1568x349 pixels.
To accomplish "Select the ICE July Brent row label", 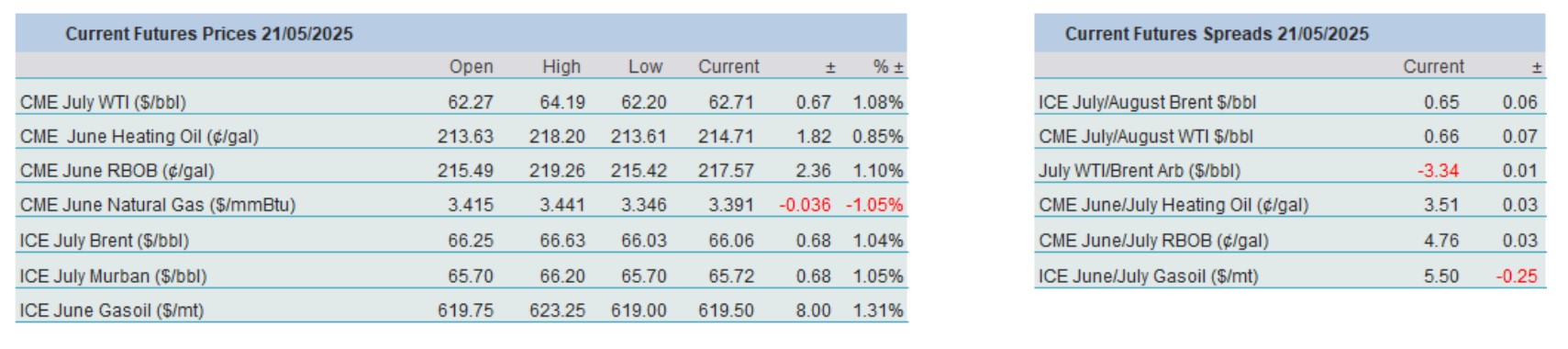I will pyautogui.click(x=104, y=241).
